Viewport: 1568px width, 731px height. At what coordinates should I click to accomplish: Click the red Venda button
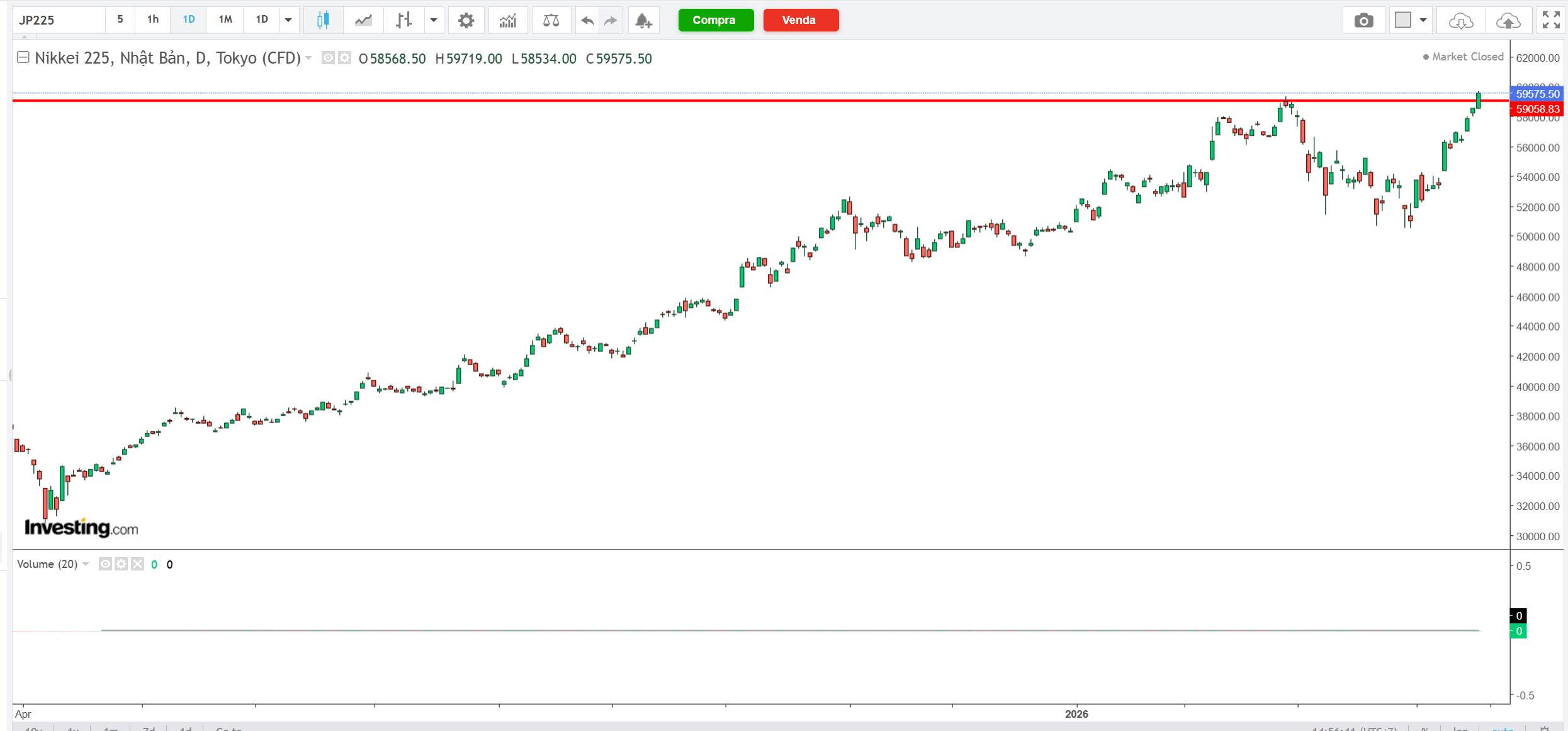(x=801, y=20)
